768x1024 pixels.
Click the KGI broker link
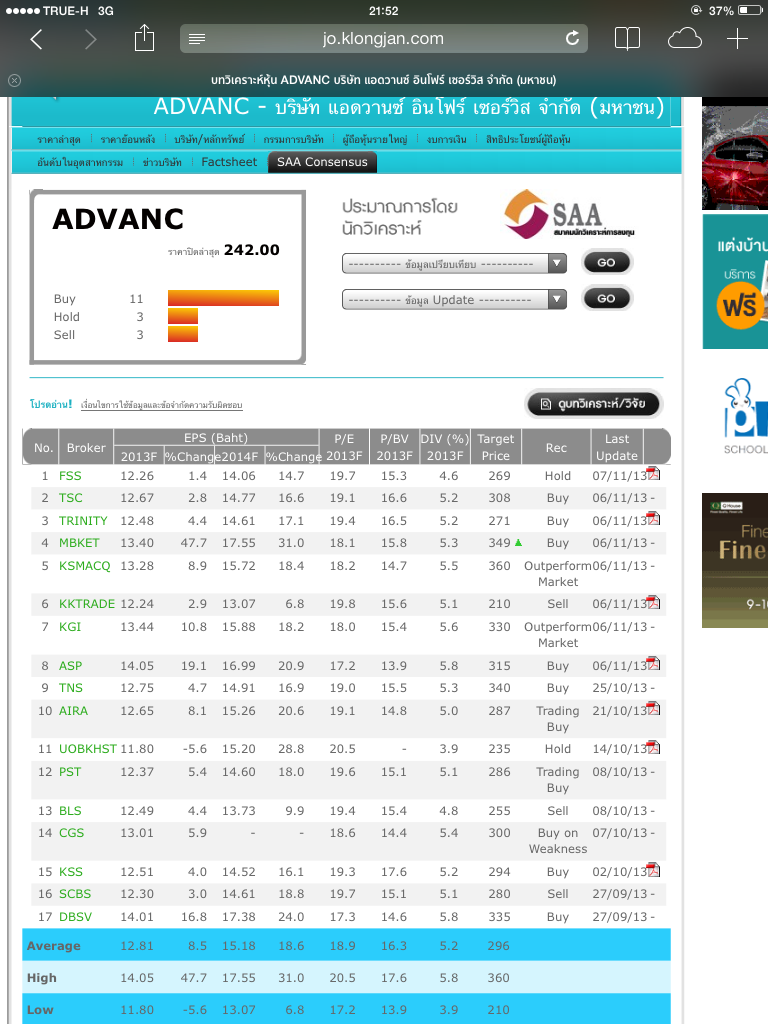coord(70,627)
